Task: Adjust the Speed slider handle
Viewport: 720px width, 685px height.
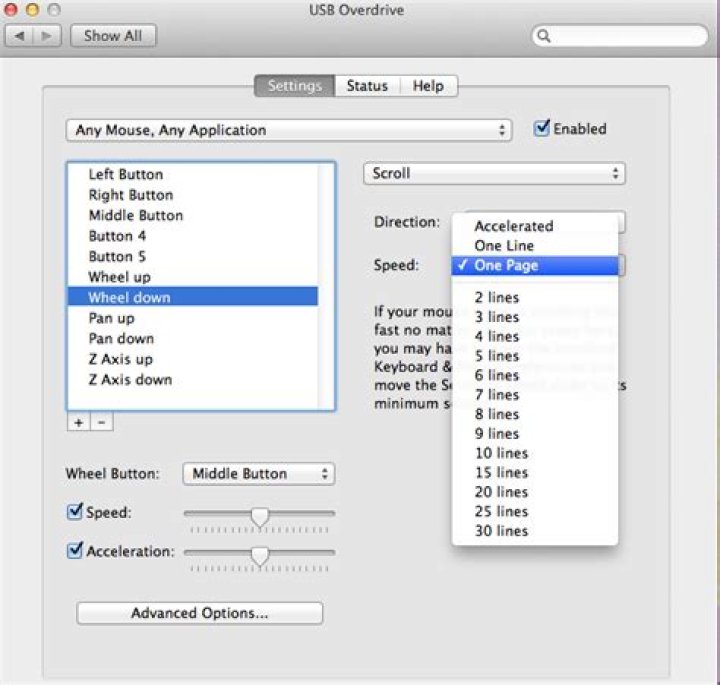Action: (260, 517)
